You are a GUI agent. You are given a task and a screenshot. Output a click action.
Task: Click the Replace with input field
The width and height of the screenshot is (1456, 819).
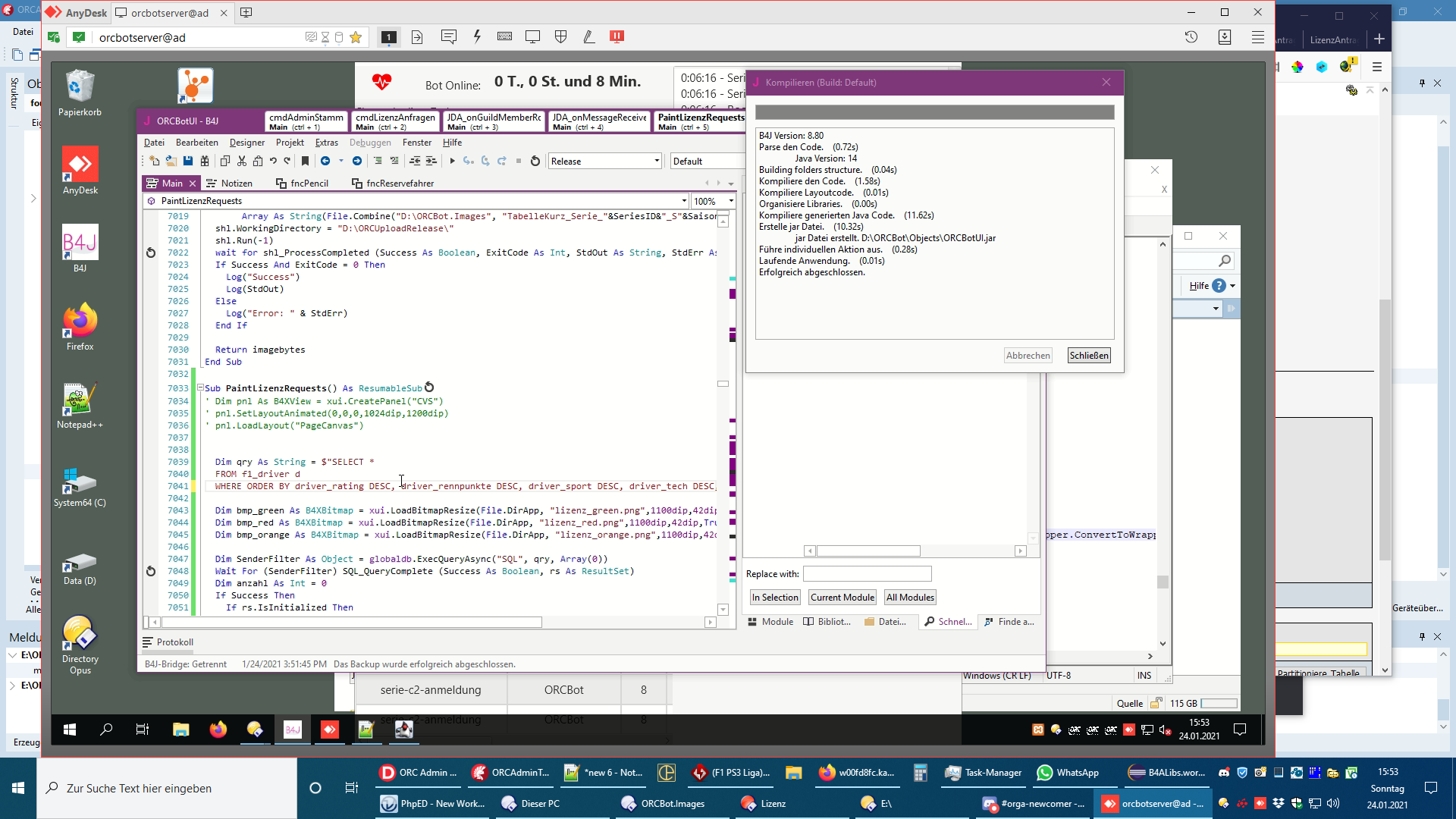coord(867,574)
